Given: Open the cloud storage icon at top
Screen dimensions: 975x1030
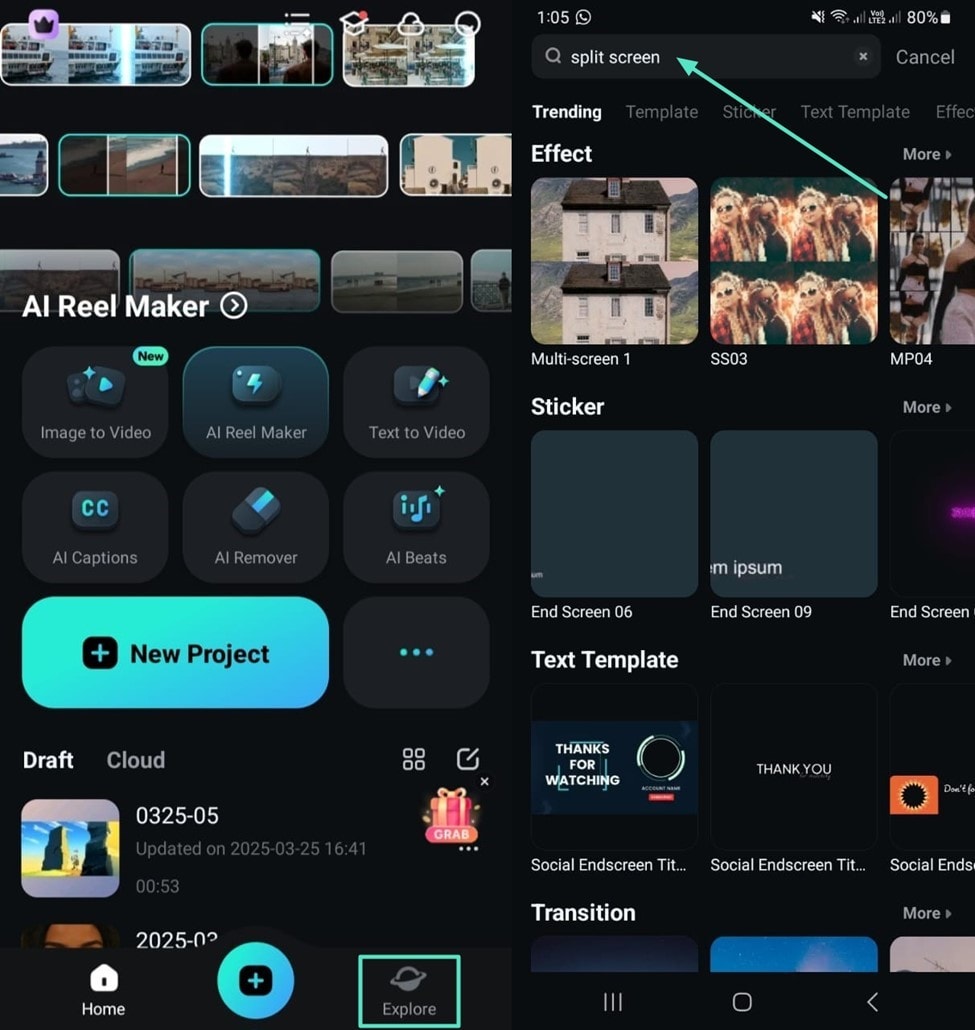Looking at the screenshot, I should [x=411, y=24].
